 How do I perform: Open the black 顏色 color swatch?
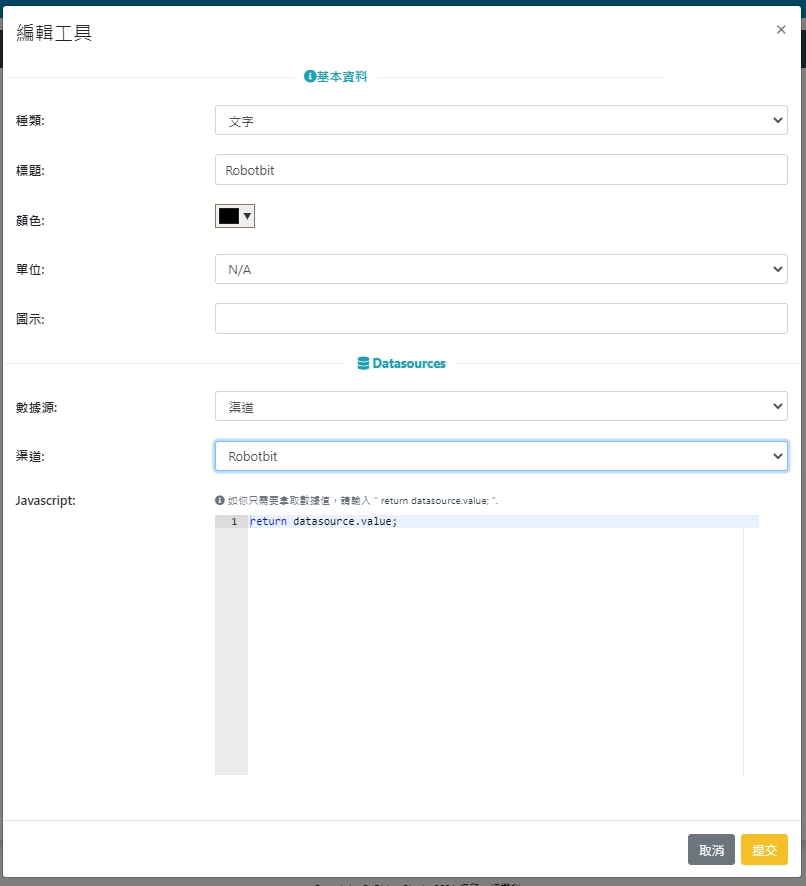pyautogui.click(x=228, y=216)
